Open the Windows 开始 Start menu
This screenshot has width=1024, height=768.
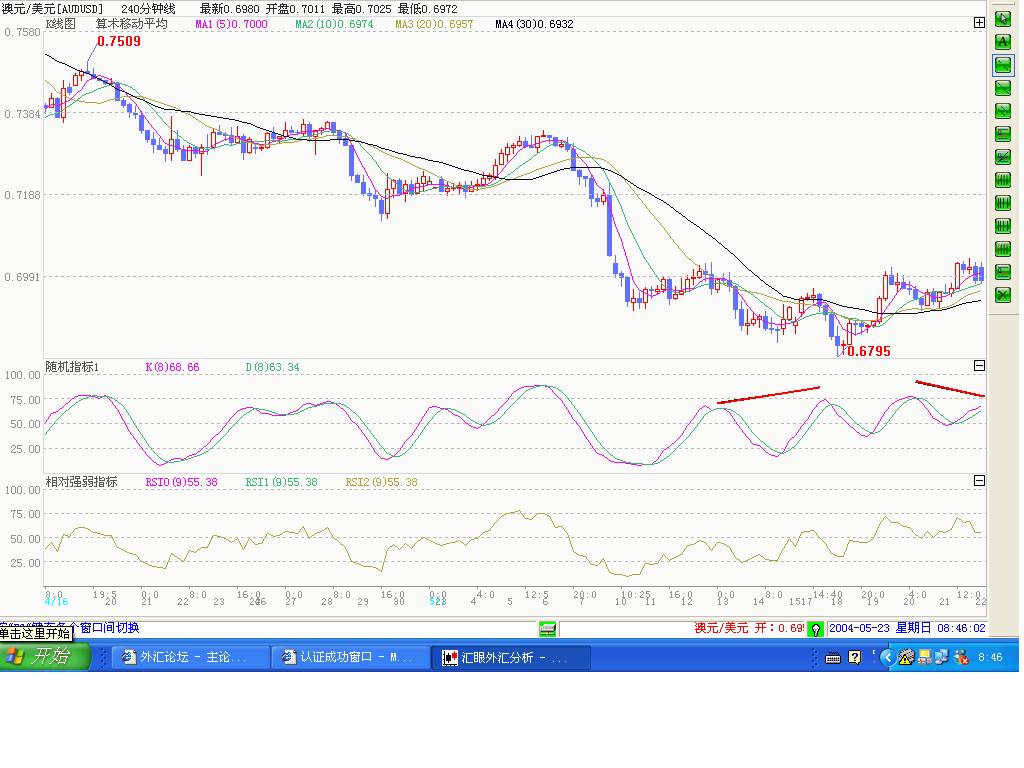(x=45, y=657)
